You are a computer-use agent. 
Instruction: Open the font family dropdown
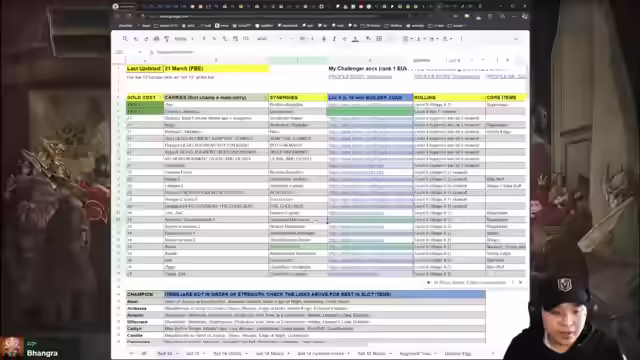[x=269, y=39]
